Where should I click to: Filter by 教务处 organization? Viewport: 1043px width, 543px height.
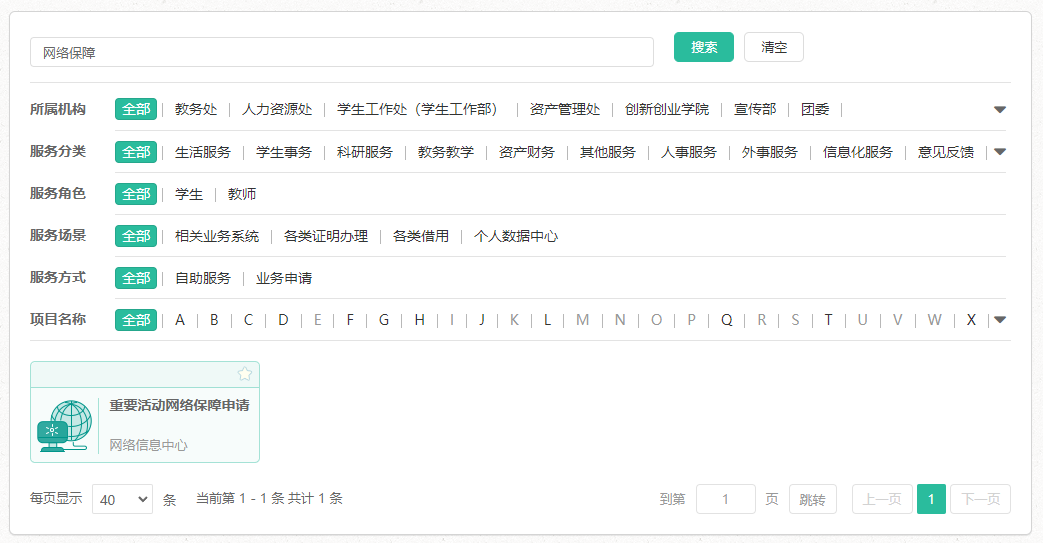point(196,110)
